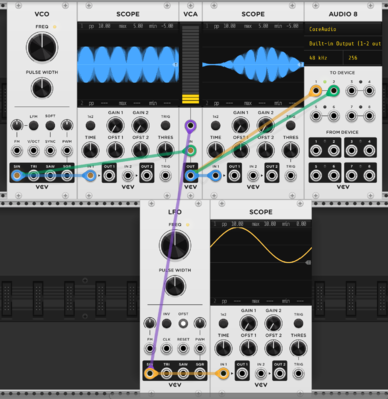This screenshot has height=399, width=388.
Task: Click the VCO SYNC input jack
Action: click(50, 151)
